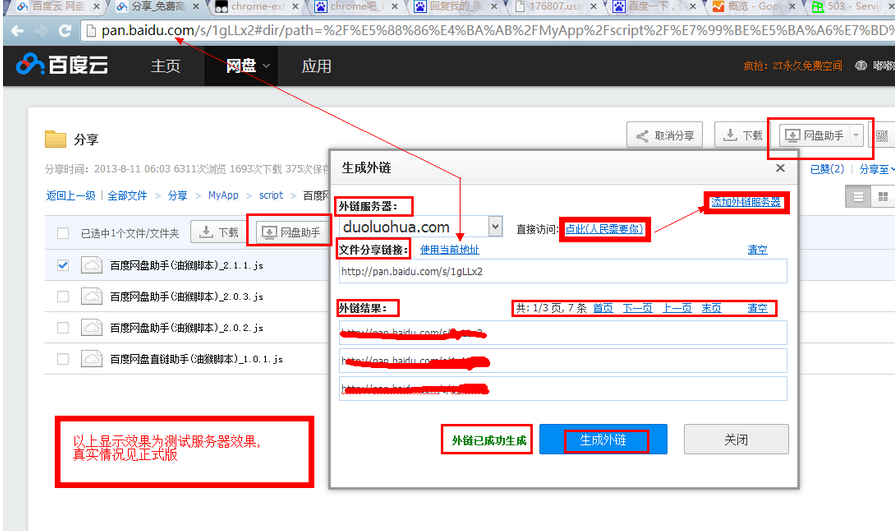The width and height of the screenshot is (895, 531).
Task: Click the 下载 button in file toolbar
Action: click(219, 232)
